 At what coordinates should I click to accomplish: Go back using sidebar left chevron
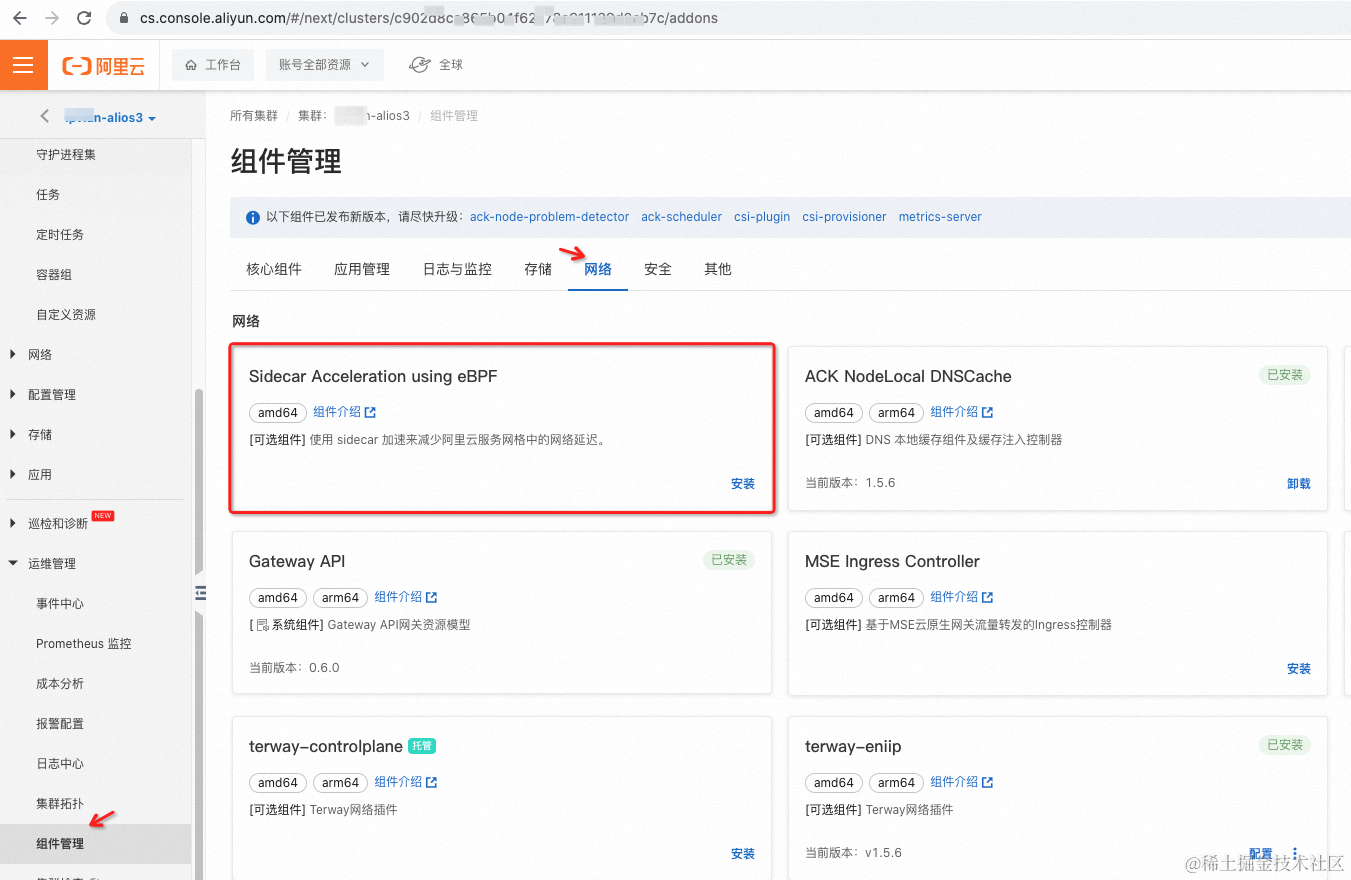(44, 117)
